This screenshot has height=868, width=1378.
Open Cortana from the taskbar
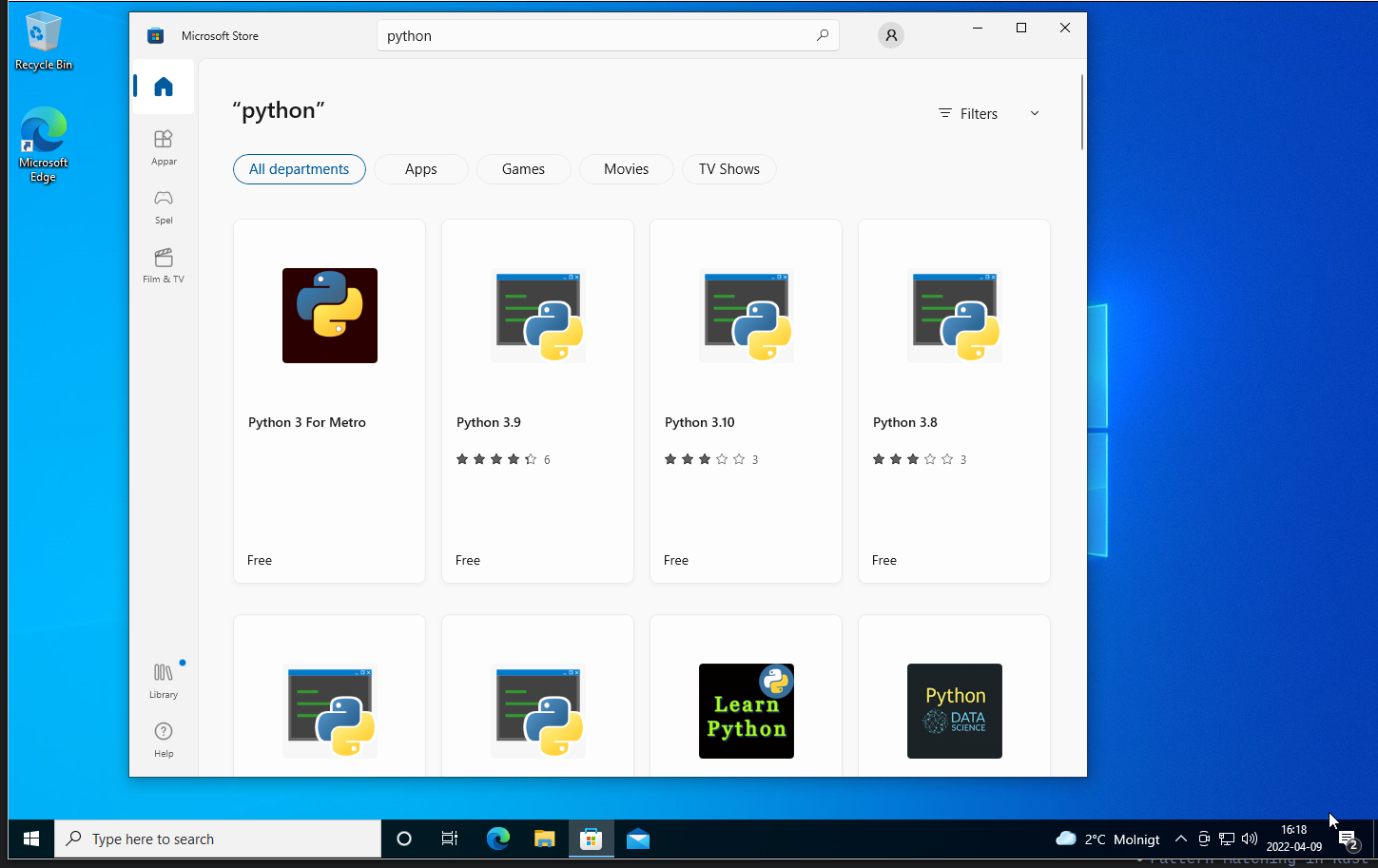(404, 839)
